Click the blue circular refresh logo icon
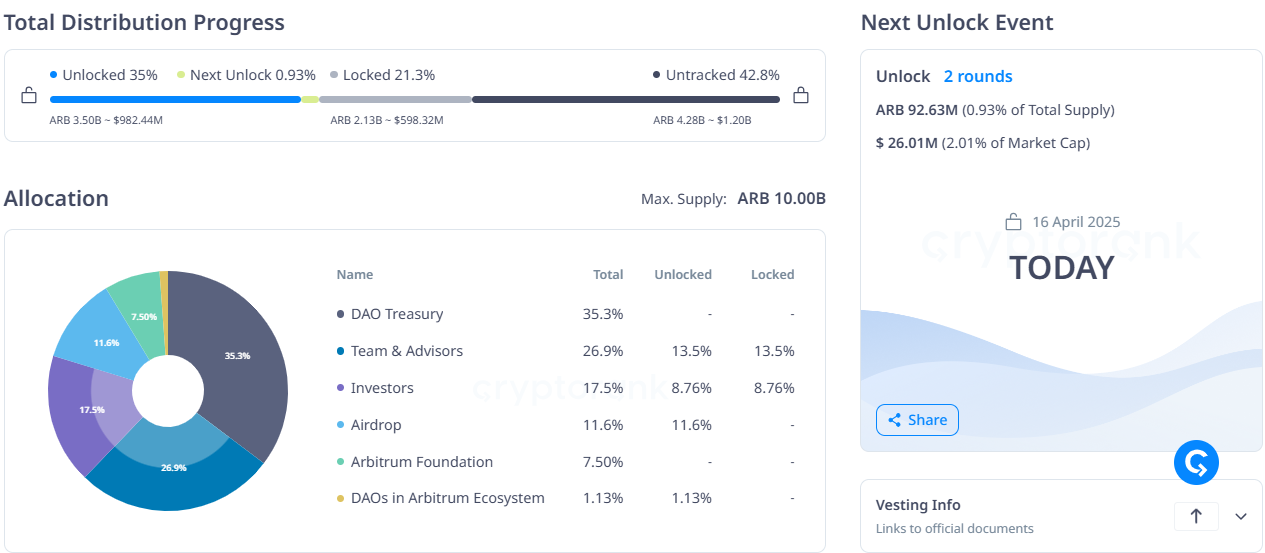 1196,463
